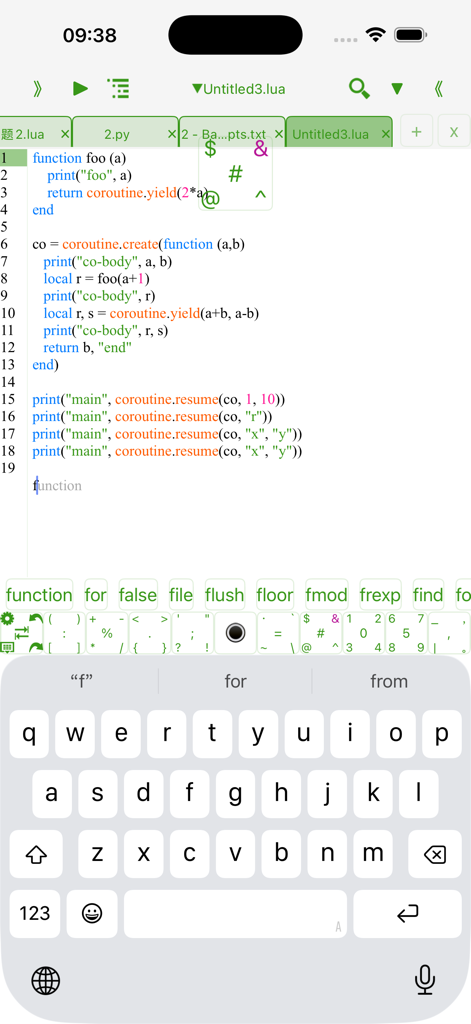Switch to the 123 numeric keyboard
The image size is (471, 1024).
click(x=35, y=914)
